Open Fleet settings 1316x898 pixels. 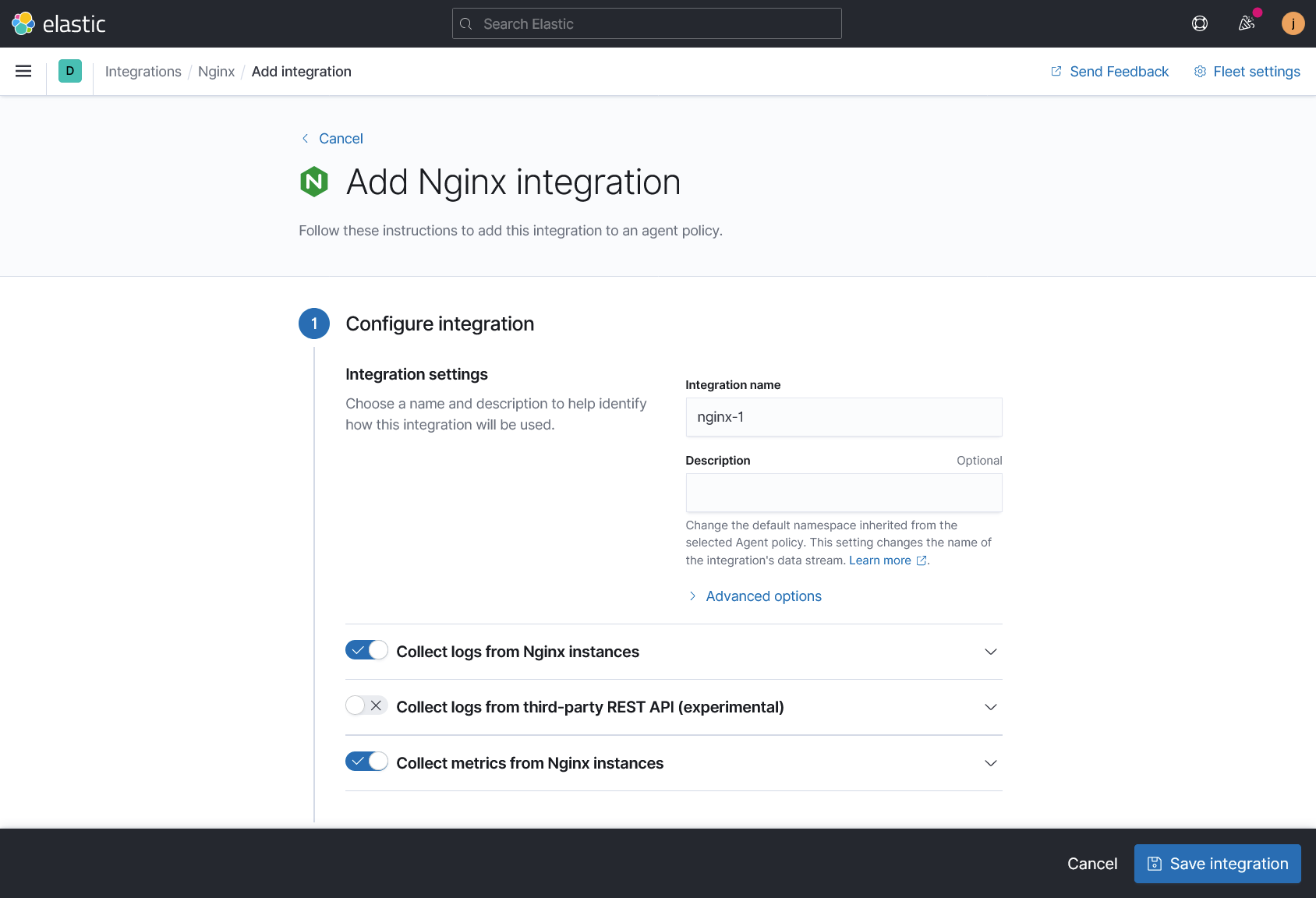(1247, 72)
